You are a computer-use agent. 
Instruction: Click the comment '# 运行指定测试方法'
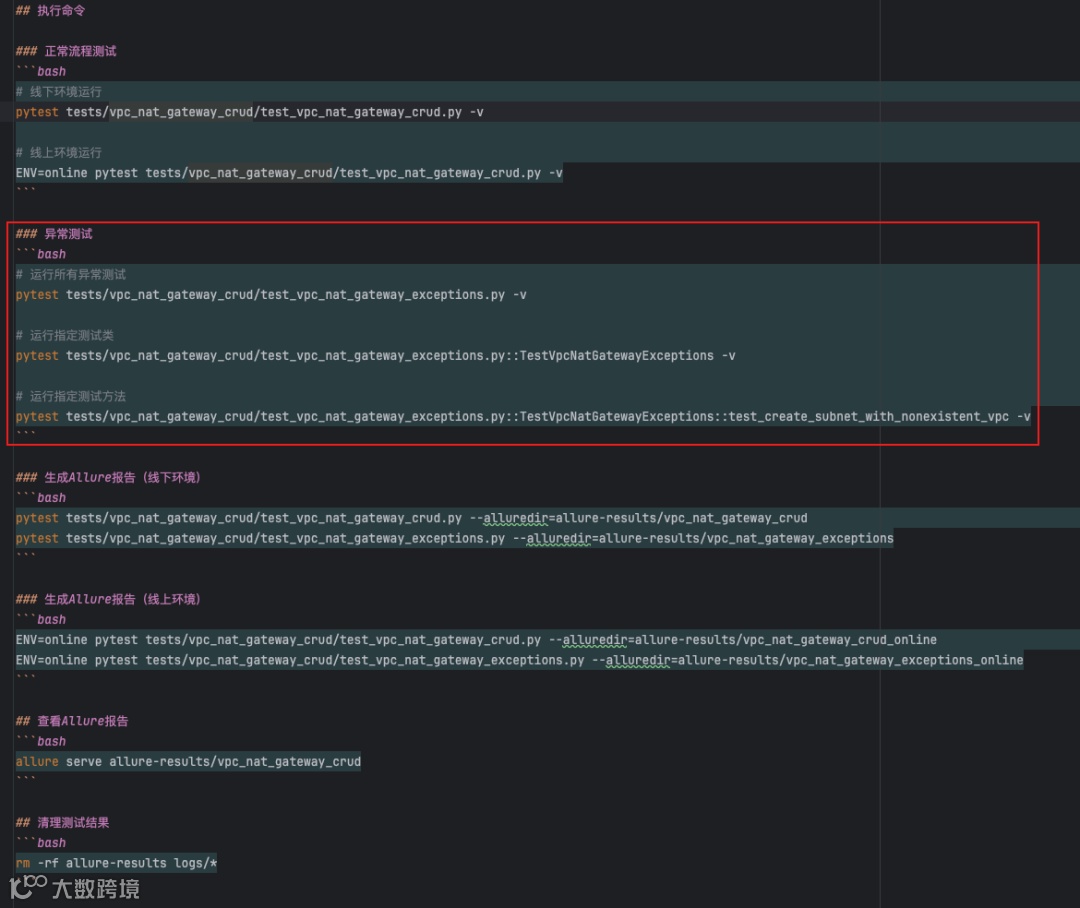(x=71, y=396)
